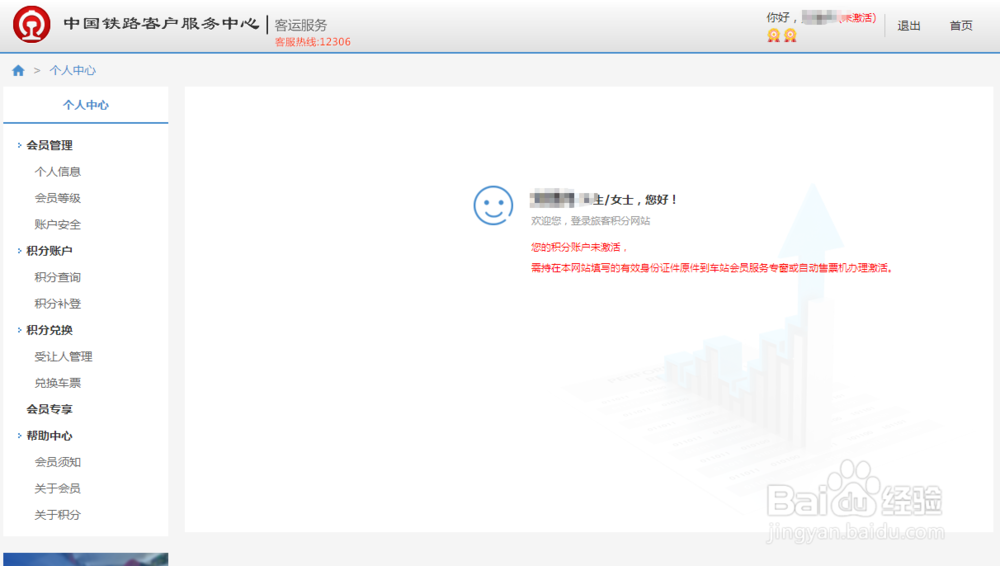The width and height of the screenshot is (1000, 566).
Task: Click the 中国铁路客户服务中心 title text
Action: pos(161,24)
